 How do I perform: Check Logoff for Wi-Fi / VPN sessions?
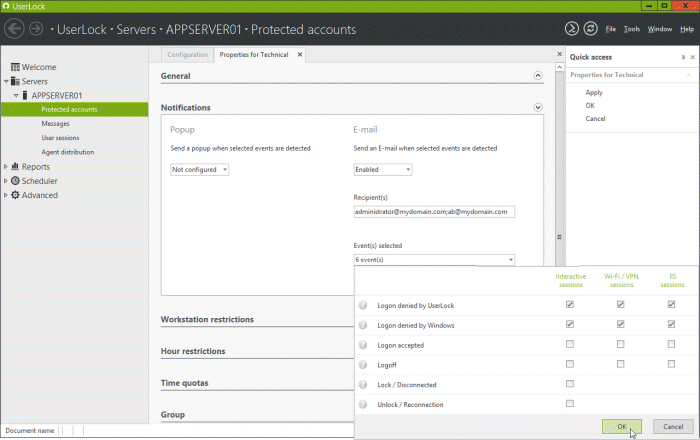click(621, 364)
